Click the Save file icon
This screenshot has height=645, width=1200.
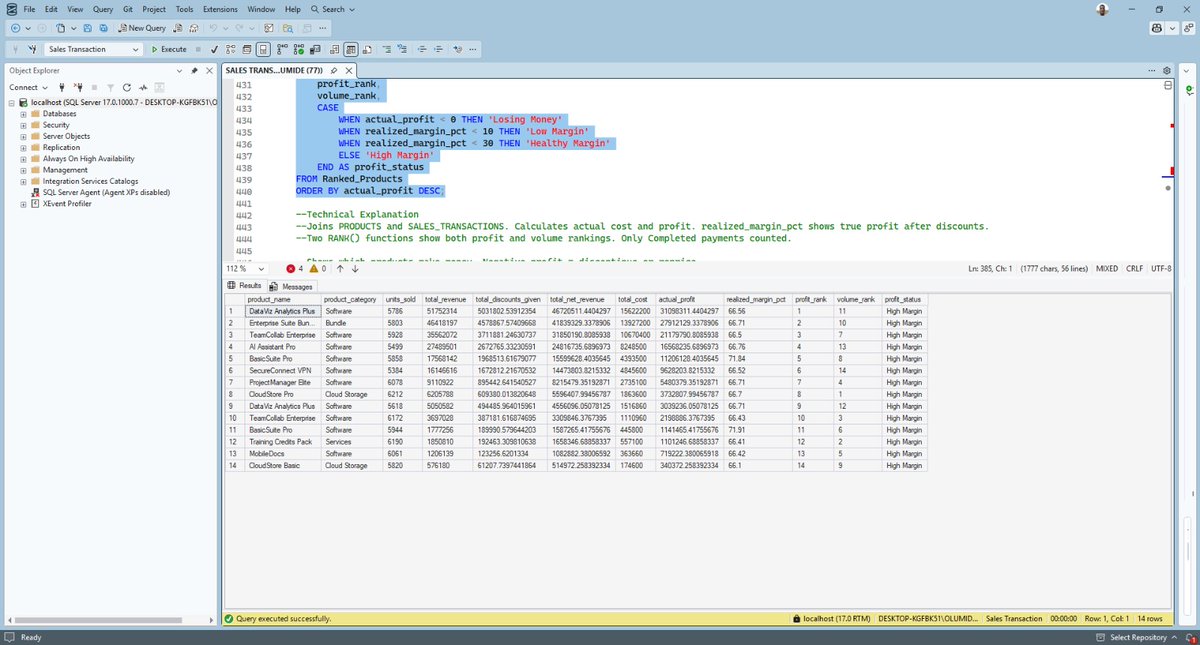click(87, 28)
